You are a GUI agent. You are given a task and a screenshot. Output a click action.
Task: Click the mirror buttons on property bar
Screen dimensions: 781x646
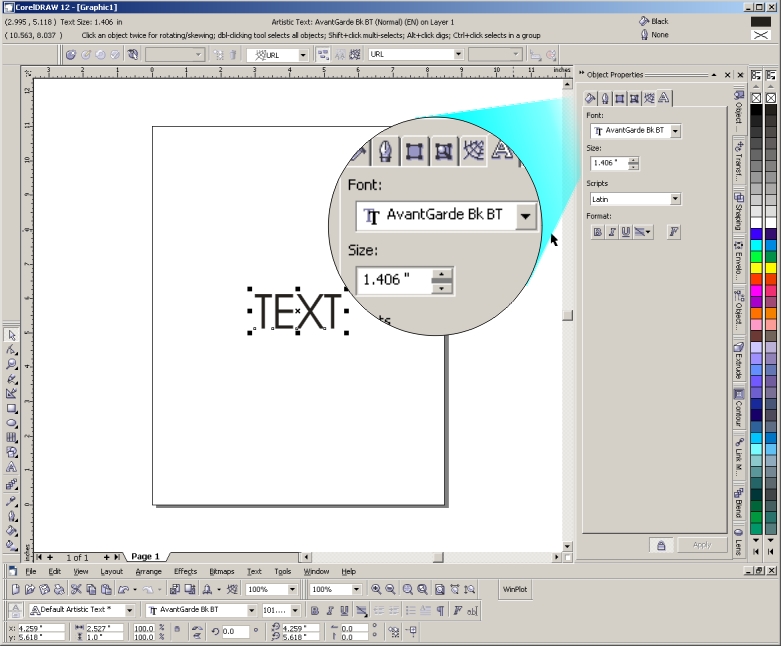click(x=197, y=633)
